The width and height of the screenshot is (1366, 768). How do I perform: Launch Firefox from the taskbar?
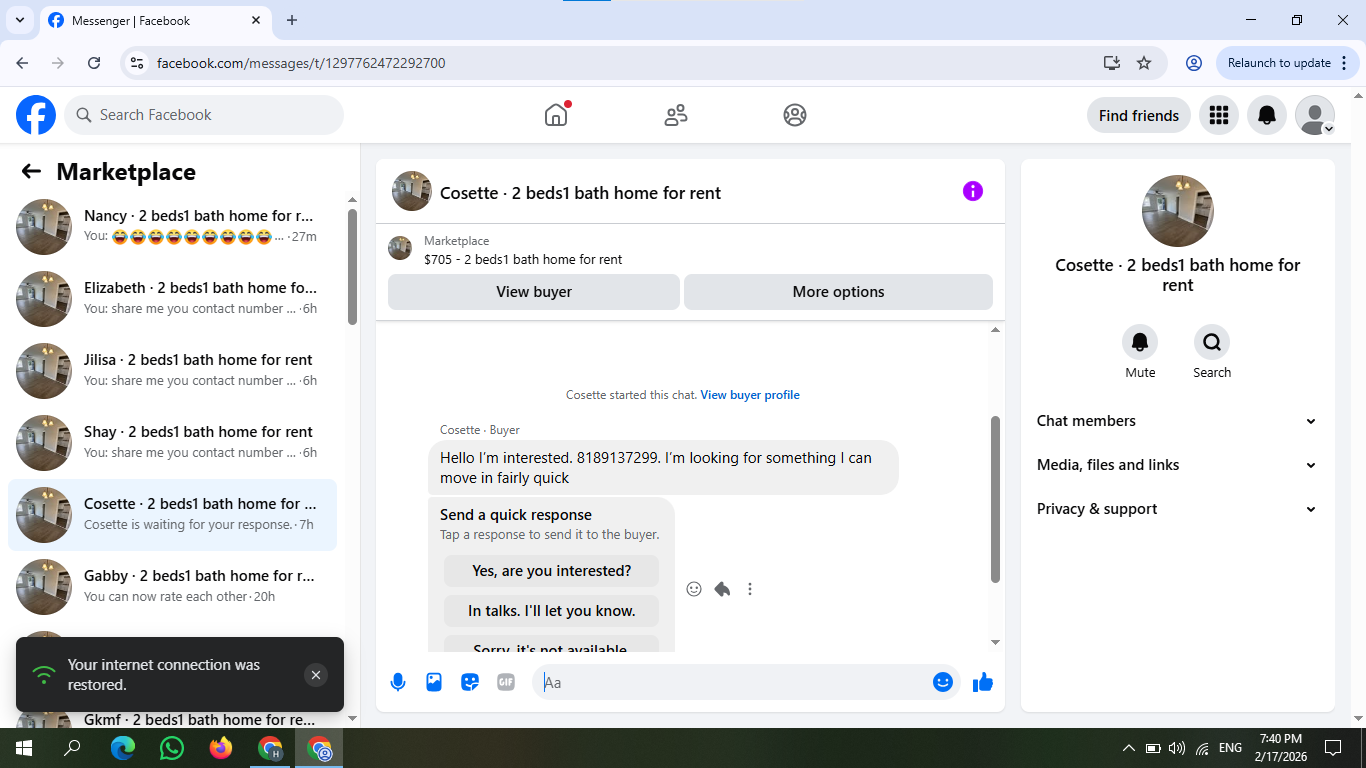[x=221, y=748]
